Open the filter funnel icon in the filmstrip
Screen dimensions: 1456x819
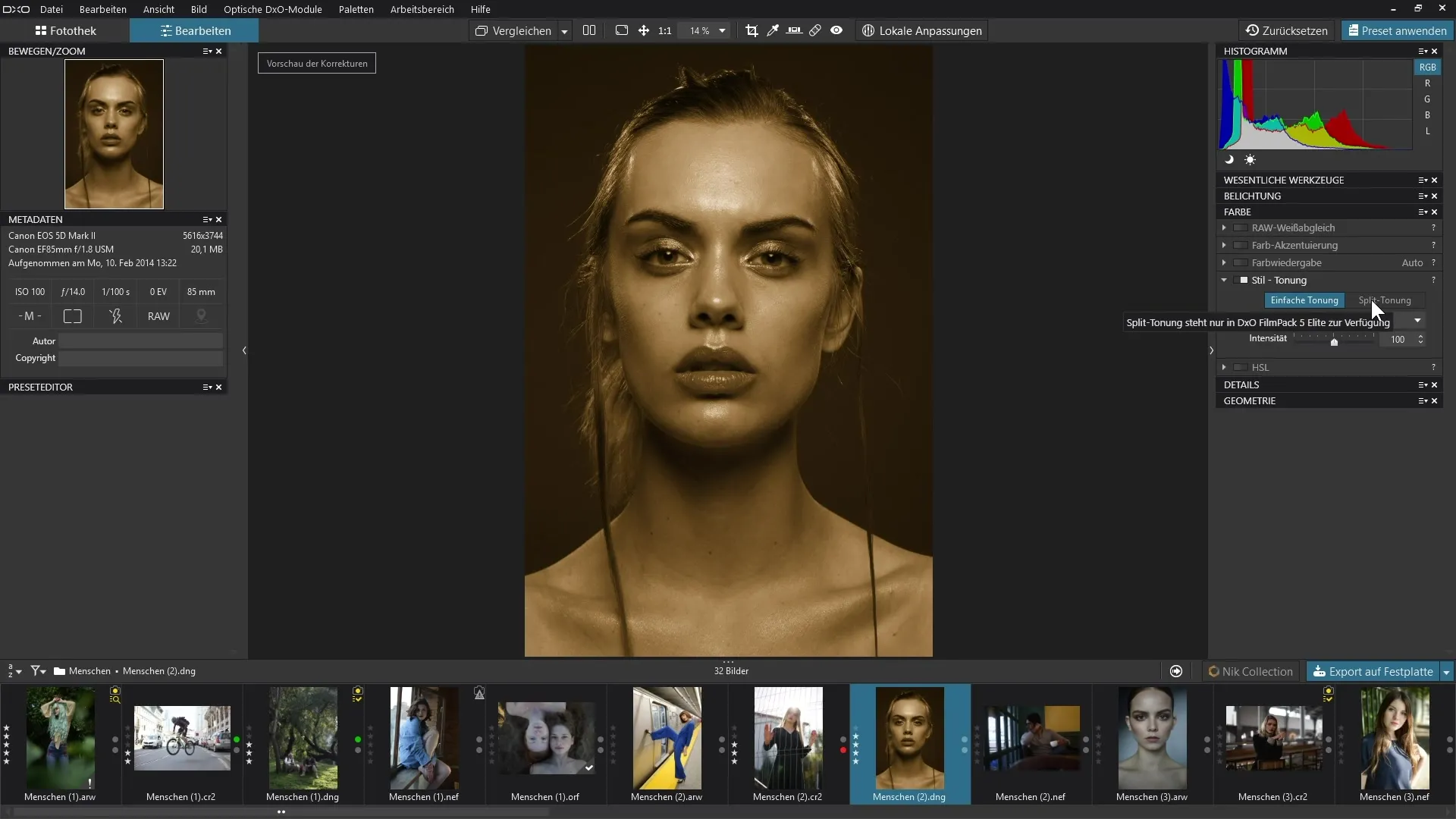click(x=38, y=671)
